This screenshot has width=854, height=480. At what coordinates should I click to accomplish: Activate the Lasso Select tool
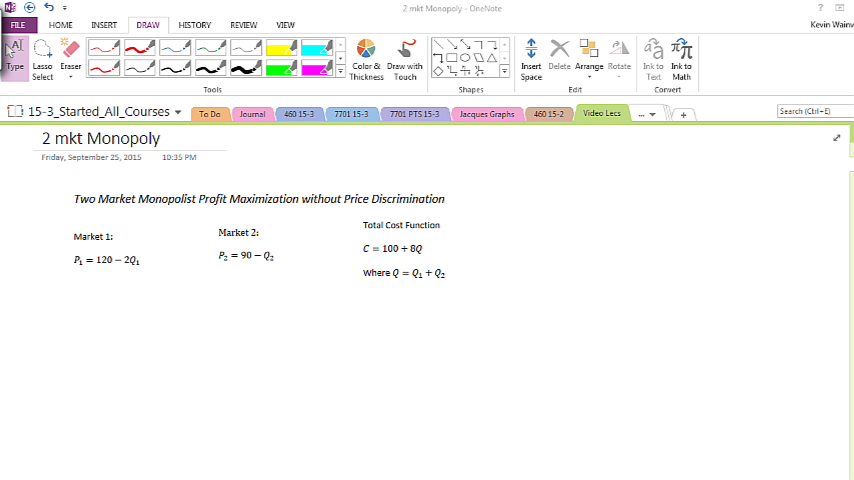43,59
